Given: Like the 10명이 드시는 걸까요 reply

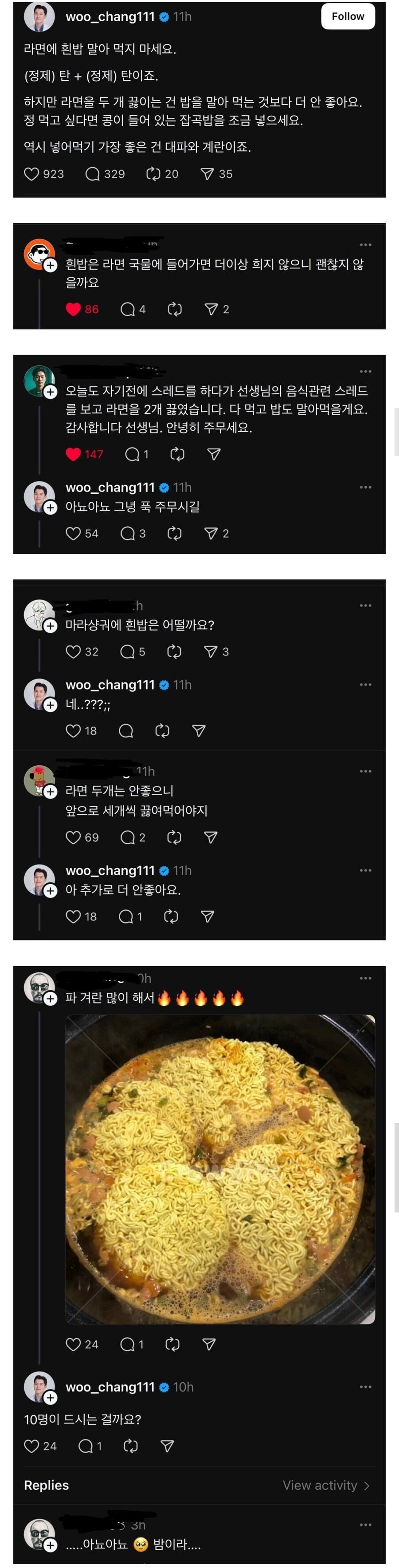Looking at the screenshot, I should [31, 1446].
